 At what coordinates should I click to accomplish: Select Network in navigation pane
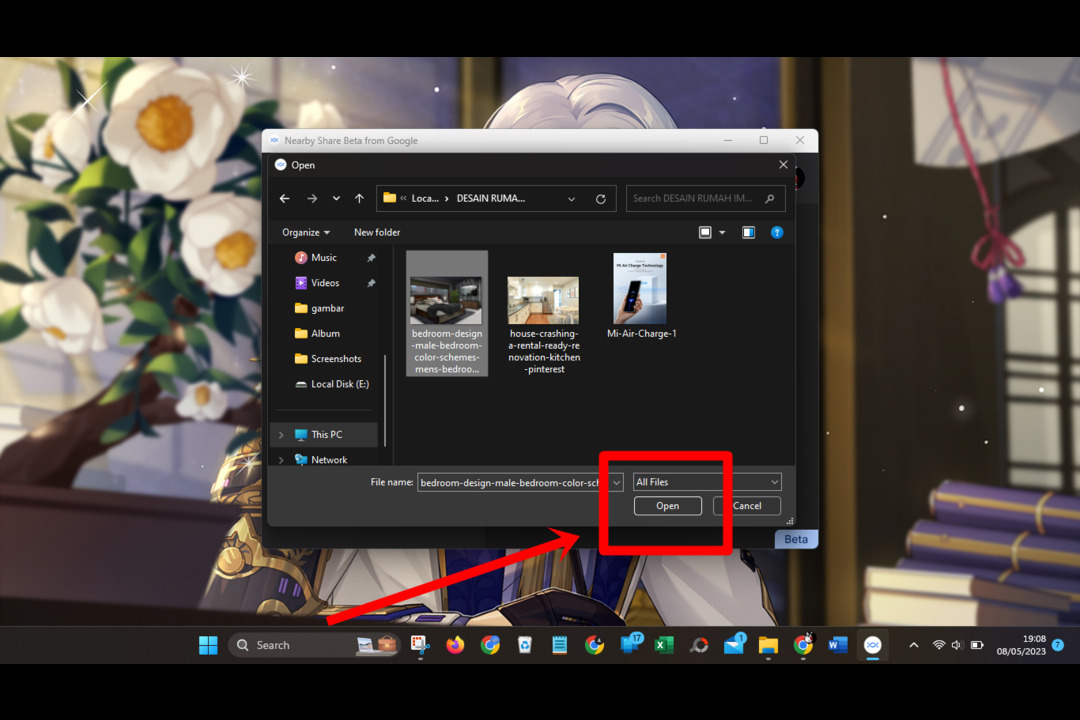[329, 460]
